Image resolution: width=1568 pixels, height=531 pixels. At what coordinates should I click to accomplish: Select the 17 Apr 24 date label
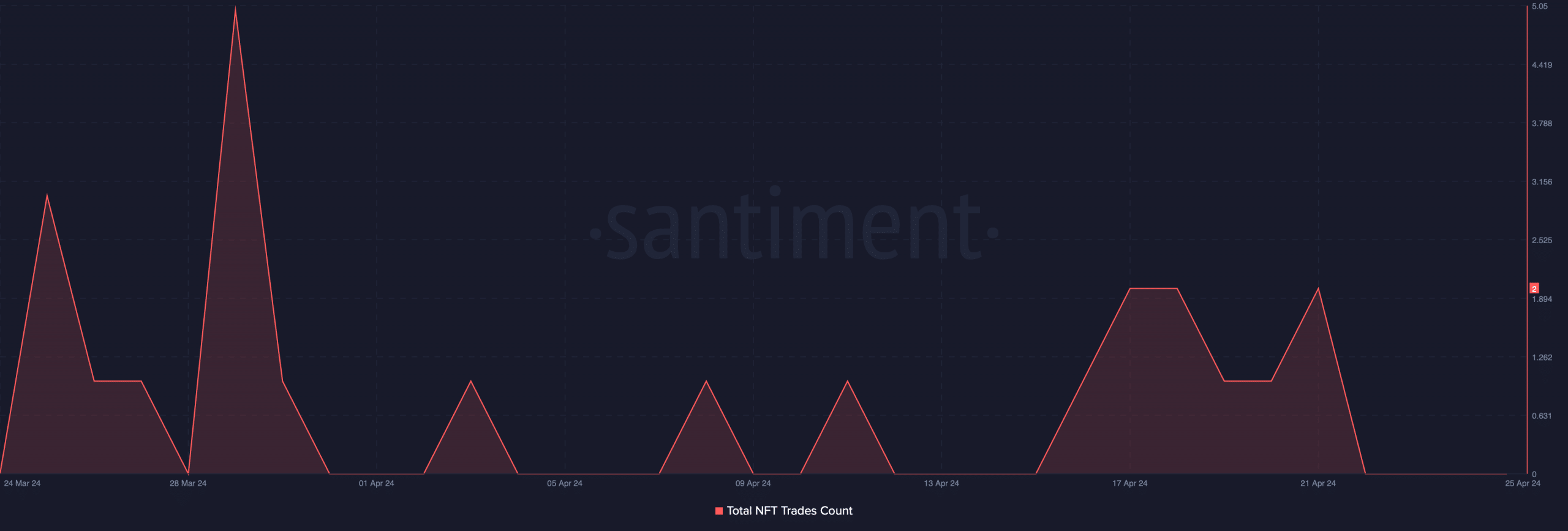(x=1129, y=483)
